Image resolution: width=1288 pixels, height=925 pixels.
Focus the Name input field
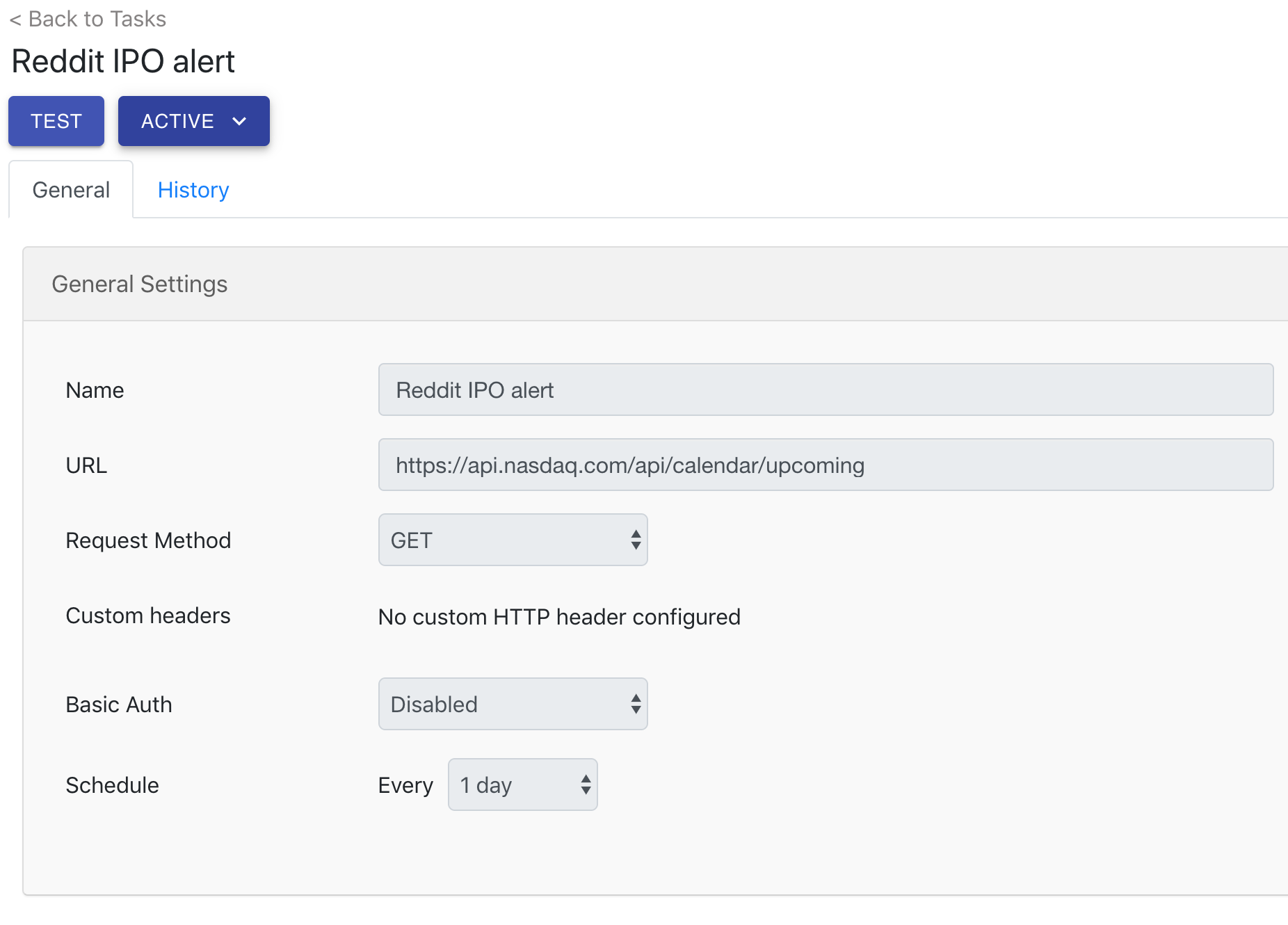click(x=826, y=389)
